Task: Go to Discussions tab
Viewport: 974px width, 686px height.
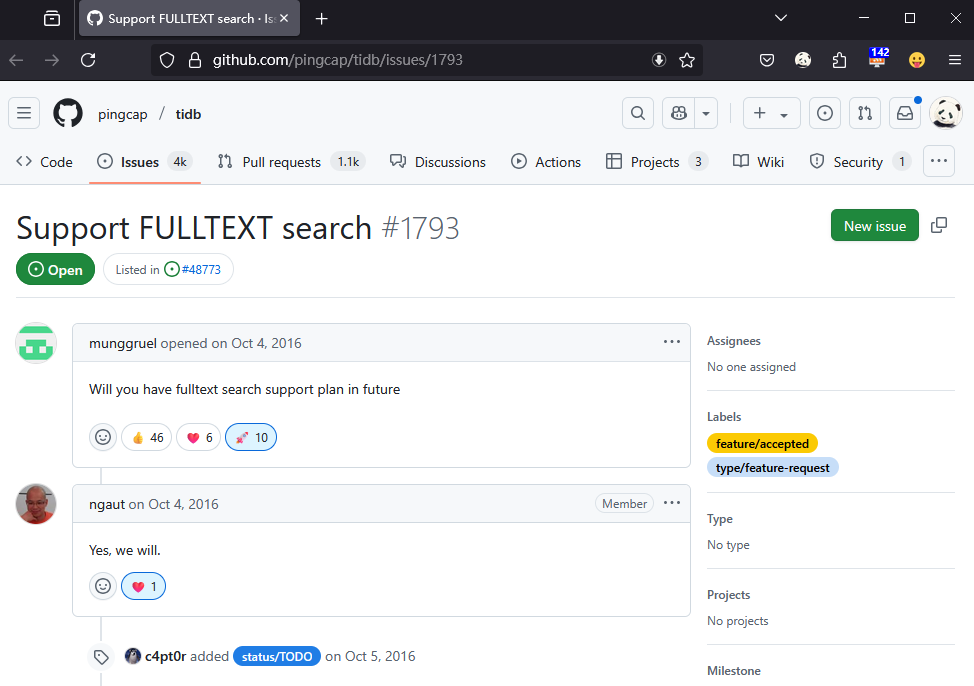Action: [438, 162]
